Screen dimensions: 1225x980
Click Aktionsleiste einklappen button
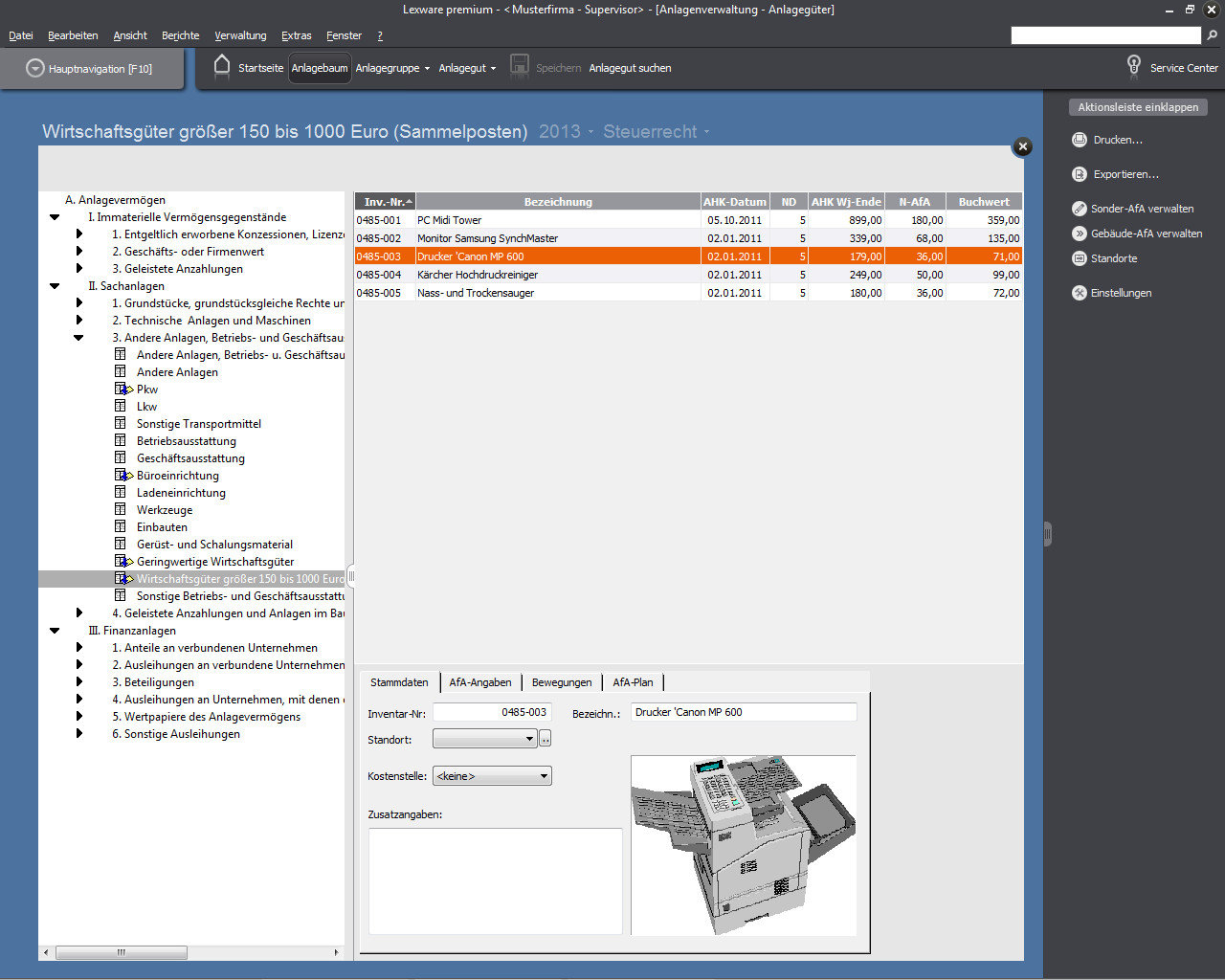[x=1137, y=107]
